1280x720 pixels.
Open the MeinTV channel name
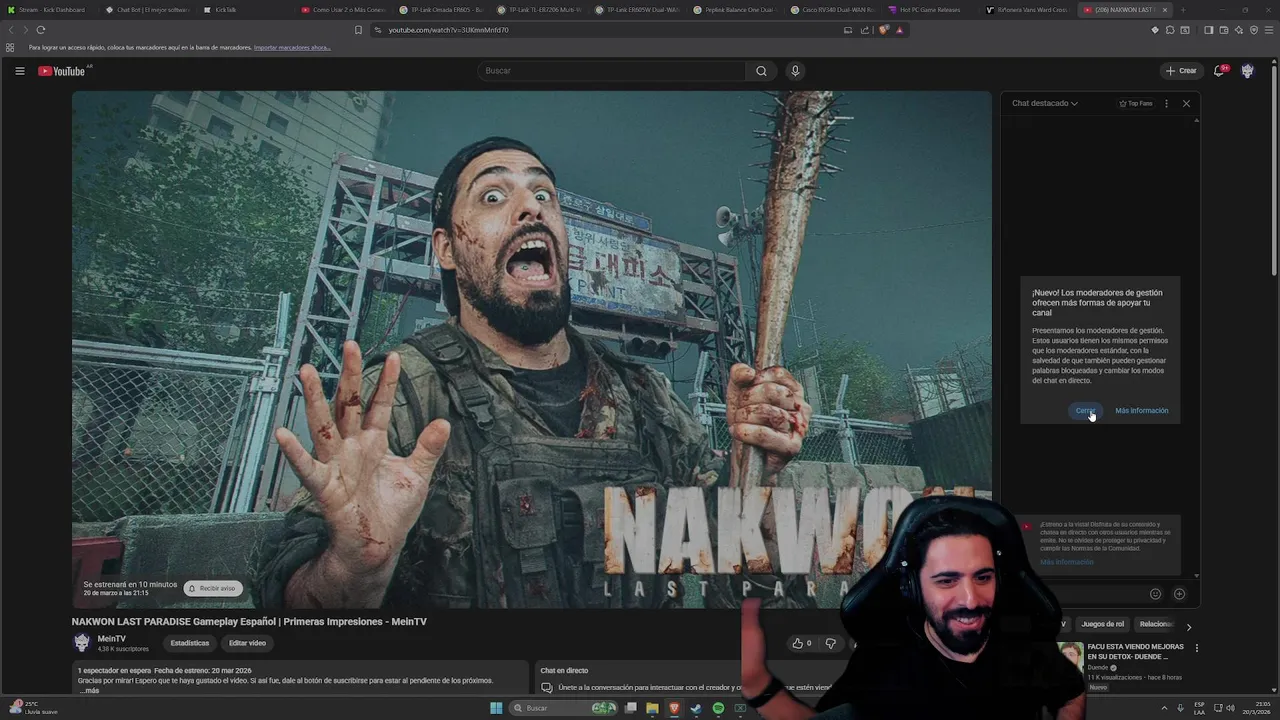coord(112,639)
